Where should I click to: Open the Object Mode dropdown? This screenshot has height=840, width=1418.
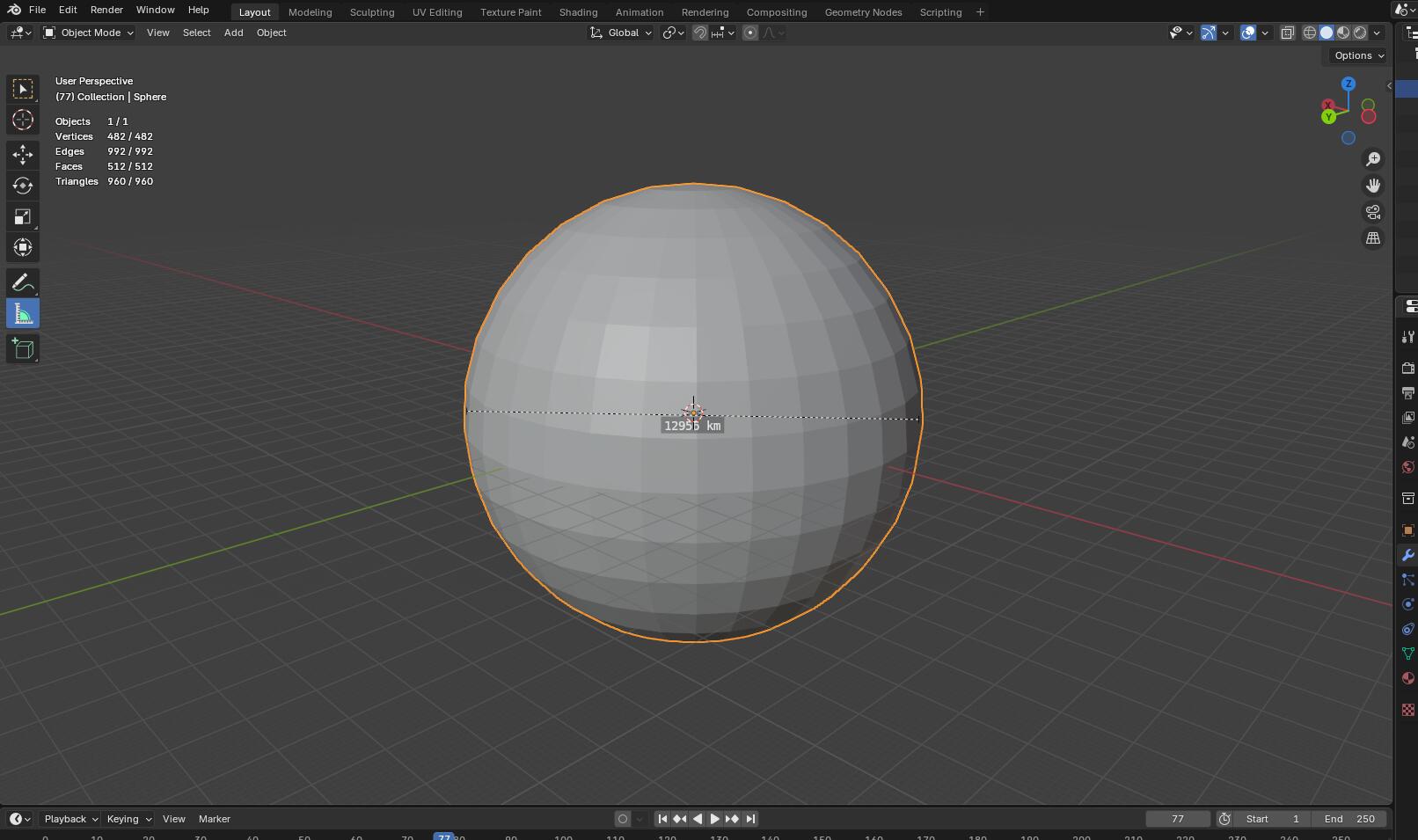[x=89, y=33]
